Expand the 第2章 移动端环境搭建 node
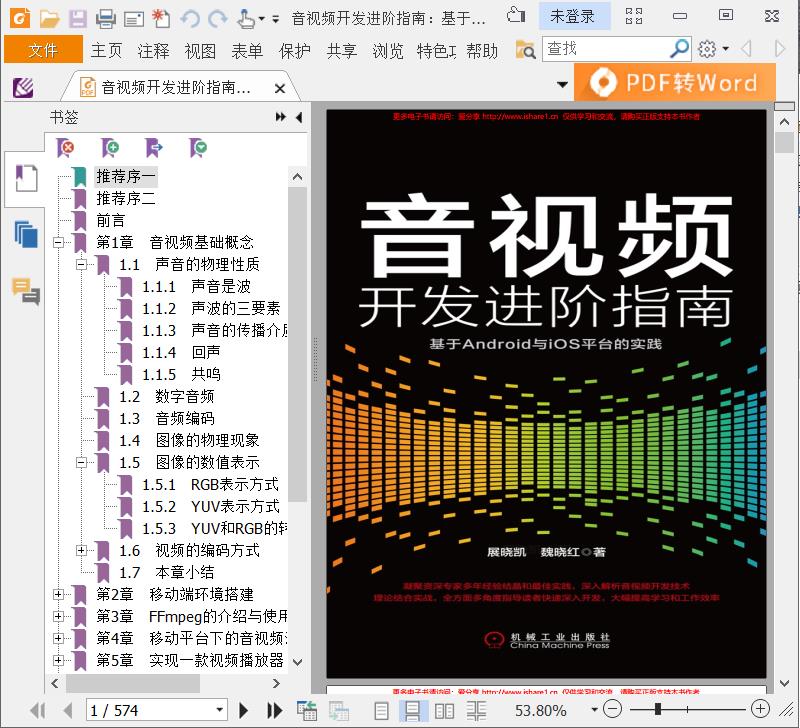800x728 pixels. point(59,594)
